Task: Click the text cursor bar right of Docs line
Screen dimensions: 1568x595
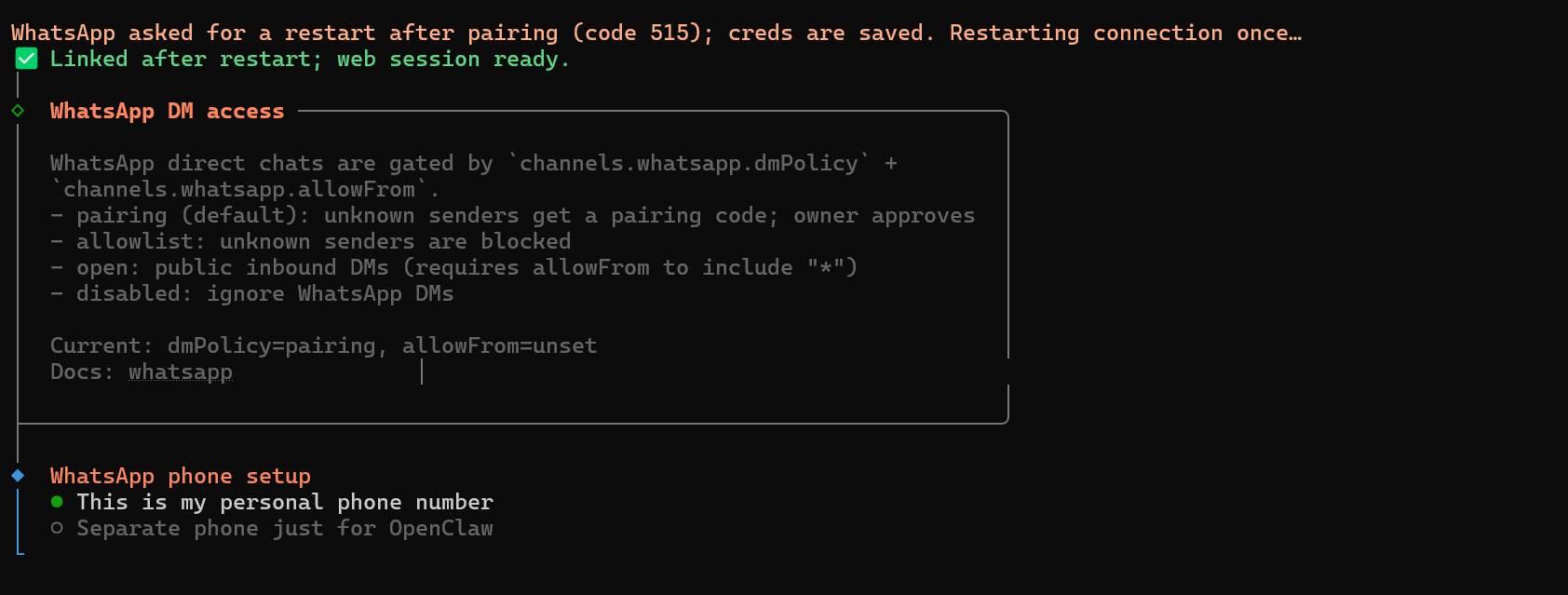Action: [422, 372]
